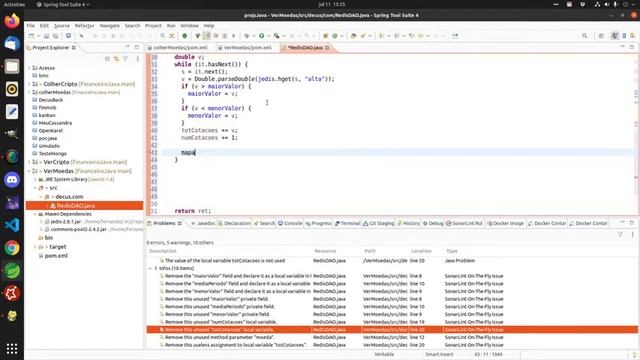Open Rhythmbox from the dock

(x=12, y=89)
